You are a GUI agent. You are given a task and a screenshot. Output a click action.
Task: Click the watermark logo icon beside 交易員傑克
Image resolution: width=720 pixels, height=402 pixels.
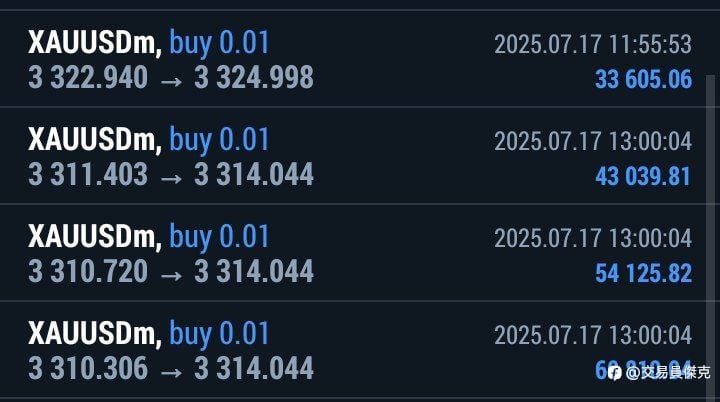614,373
